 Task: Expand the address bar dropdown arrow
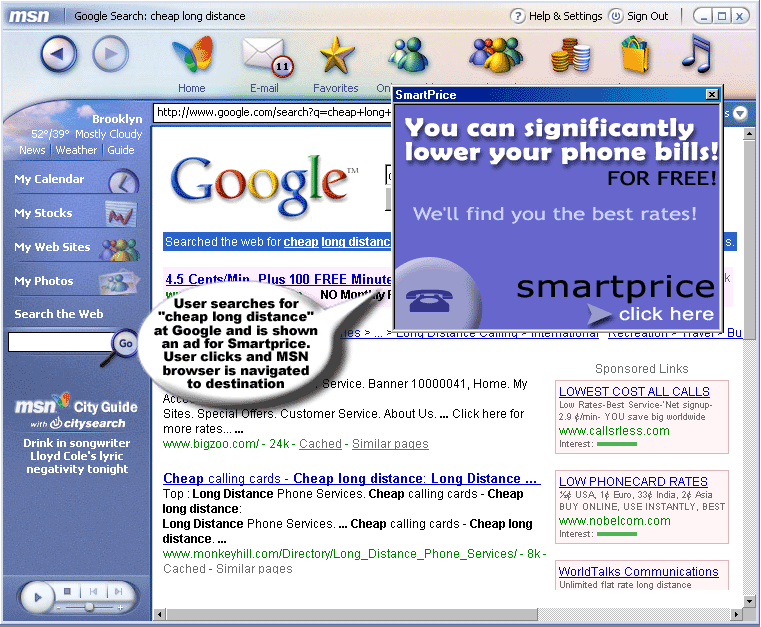coord(740,113)
